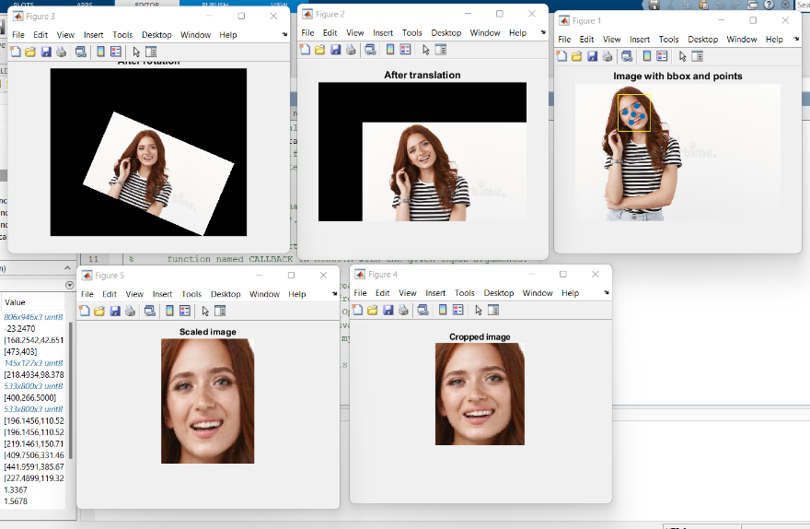Toggle Edit Plot arrow tool in Figure 4
810x529 pixels.
[x=478, y=310]
